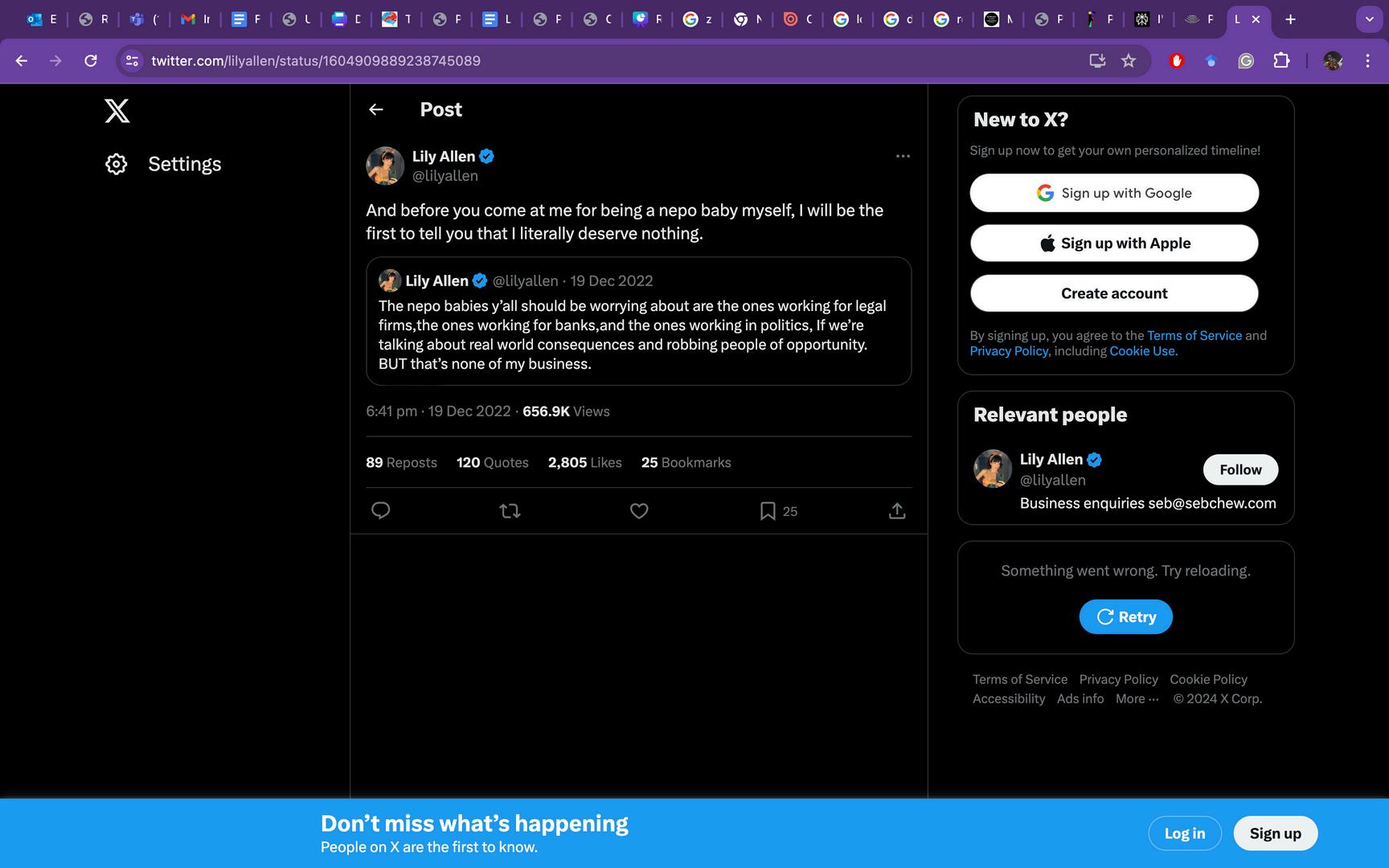Open the post's three-dot more menu

903,156
